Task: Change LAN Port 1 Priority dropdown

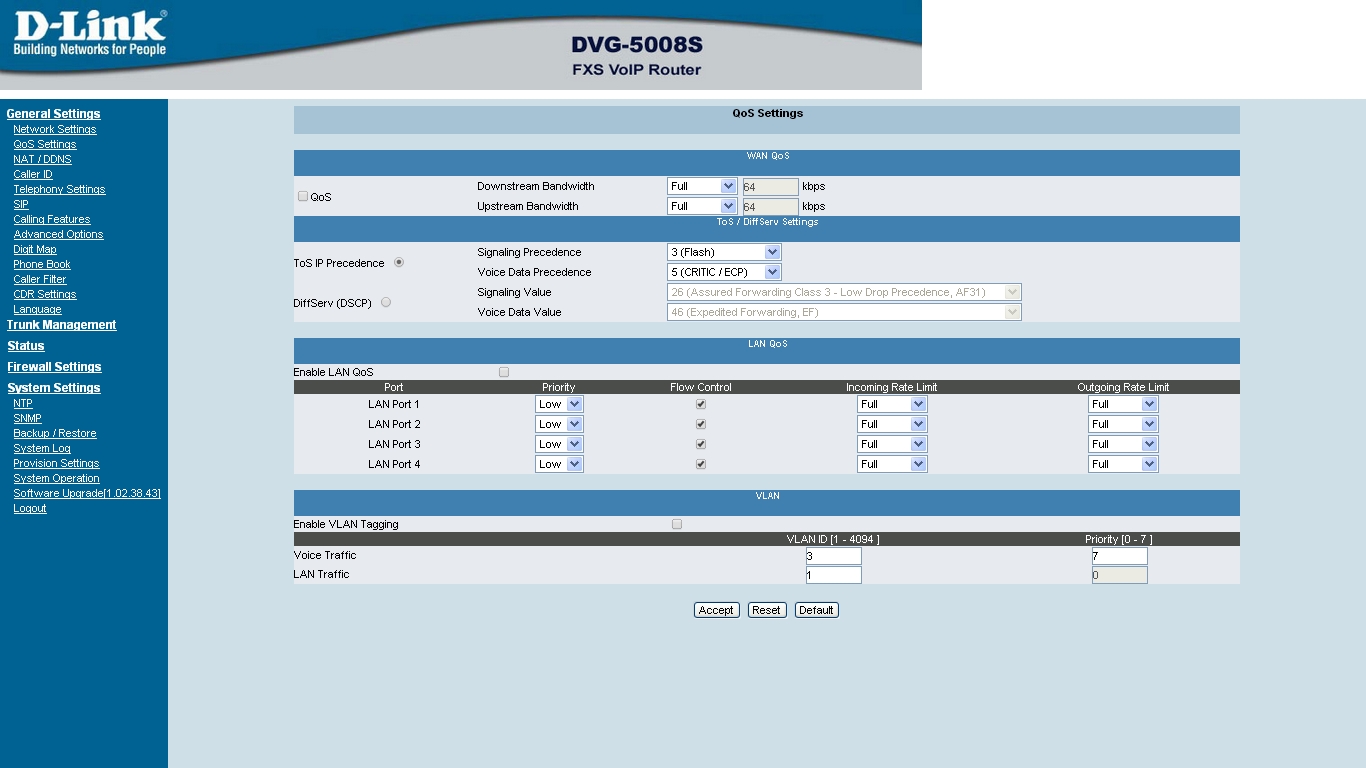Action: [x=559, y=404]
